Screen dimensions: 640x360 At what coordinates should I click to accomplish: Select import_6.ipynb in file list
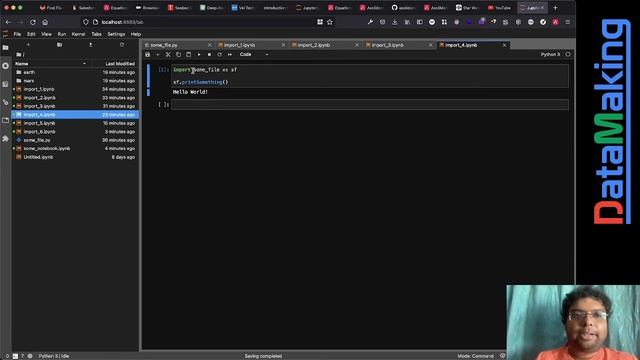point(75,131)
